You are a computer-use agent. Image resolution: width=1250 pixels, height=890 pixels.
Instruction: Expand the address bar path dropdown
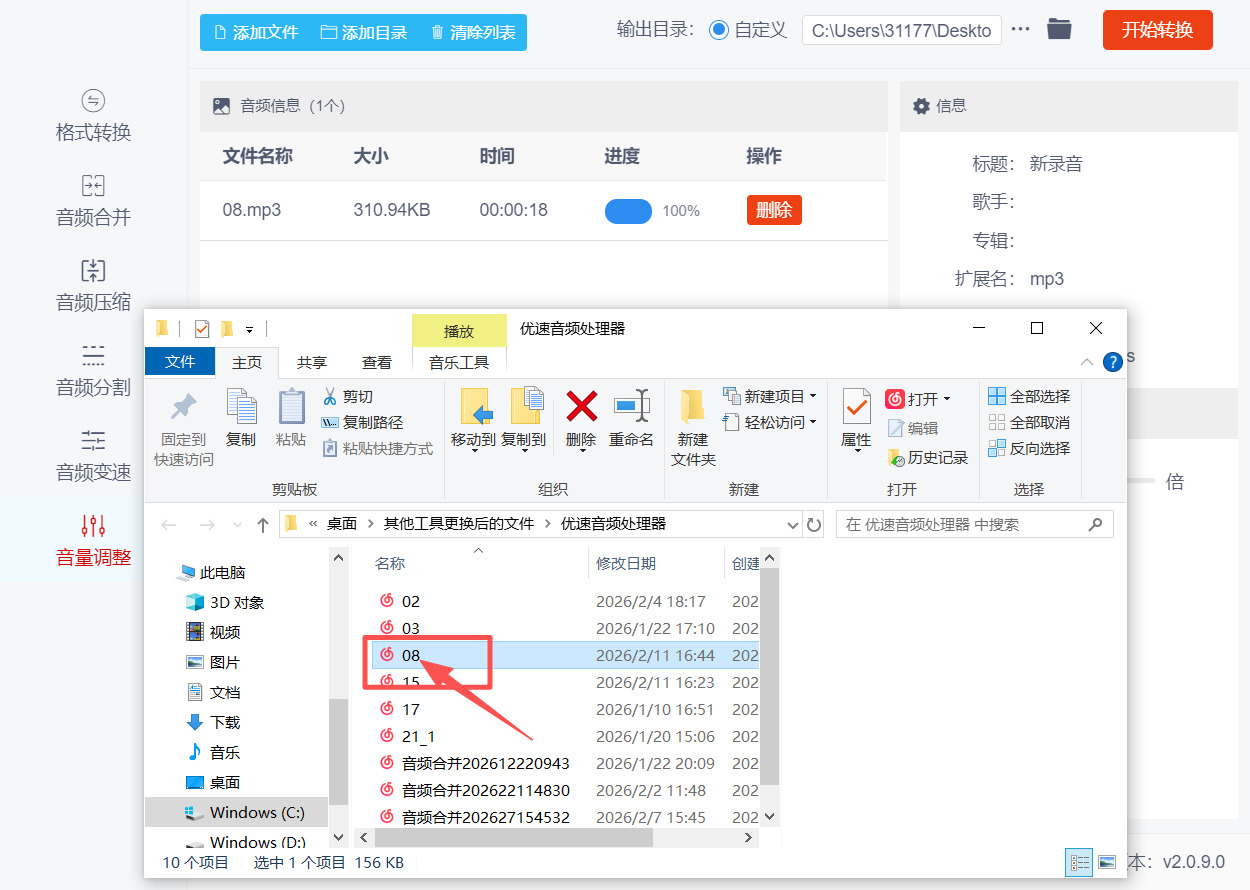pyautogui.click(x=793, y=523)
